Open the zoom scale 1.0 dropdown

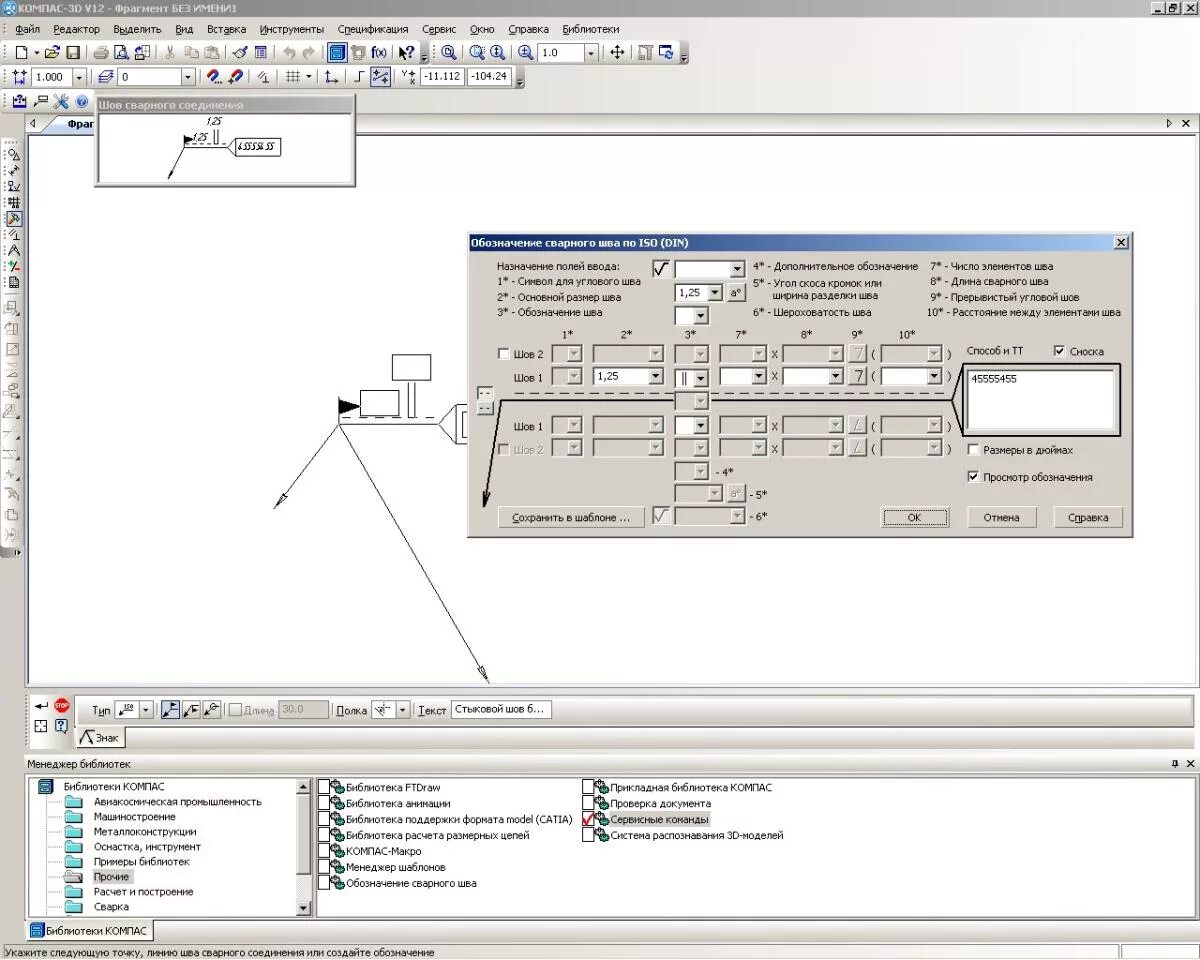pos(591,53)
